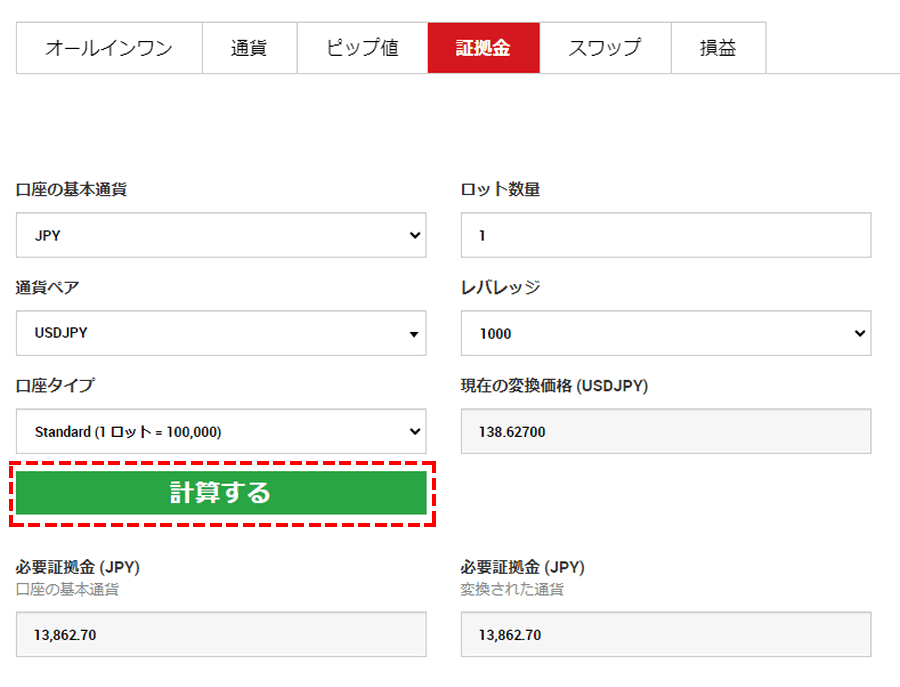Expand the Standard account type dropdown

coord(221,432)
